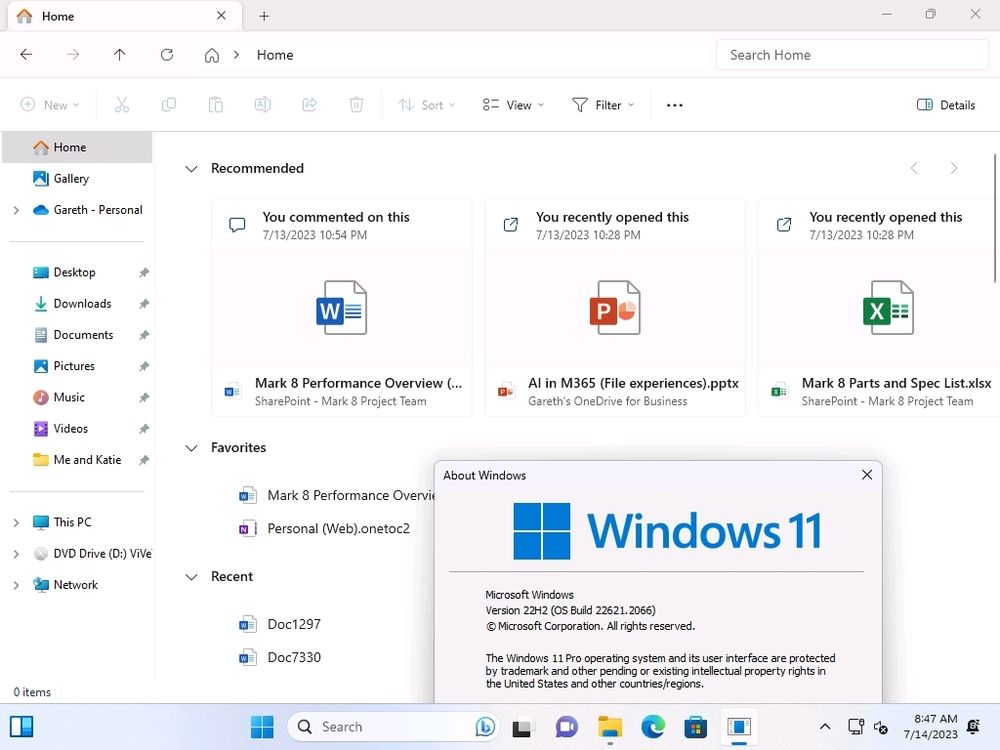Click the pin icon beside Music
This screenshot has height=750, width=1000.
(x=144, y=397)
